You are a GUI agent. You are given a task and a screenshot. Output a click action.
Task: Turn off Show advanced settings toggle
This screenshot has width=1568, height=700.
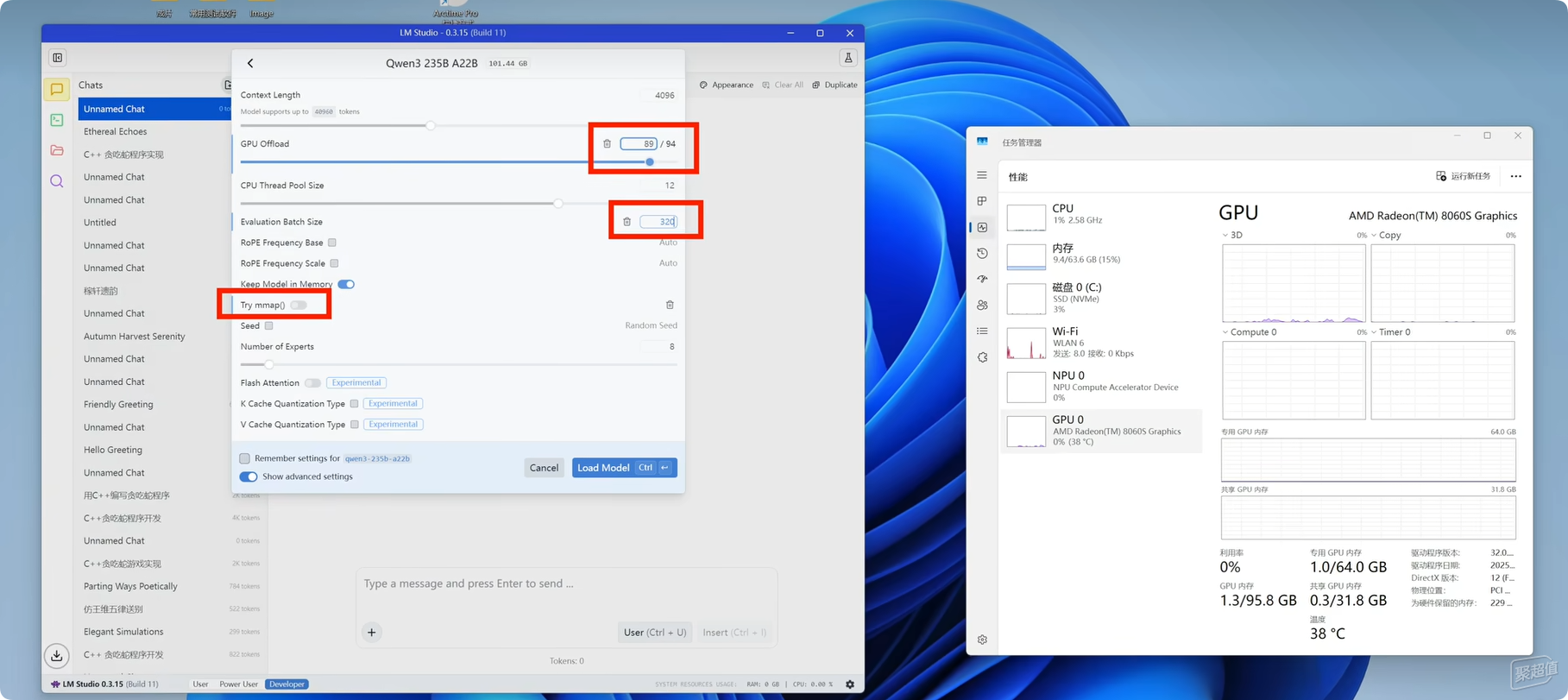[x=249, y=476]
